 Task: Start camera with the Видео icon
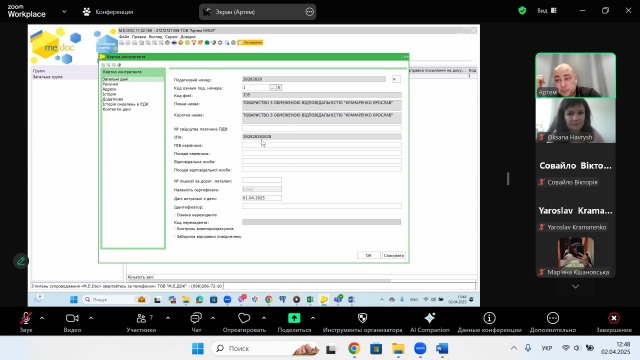(72, 318)
